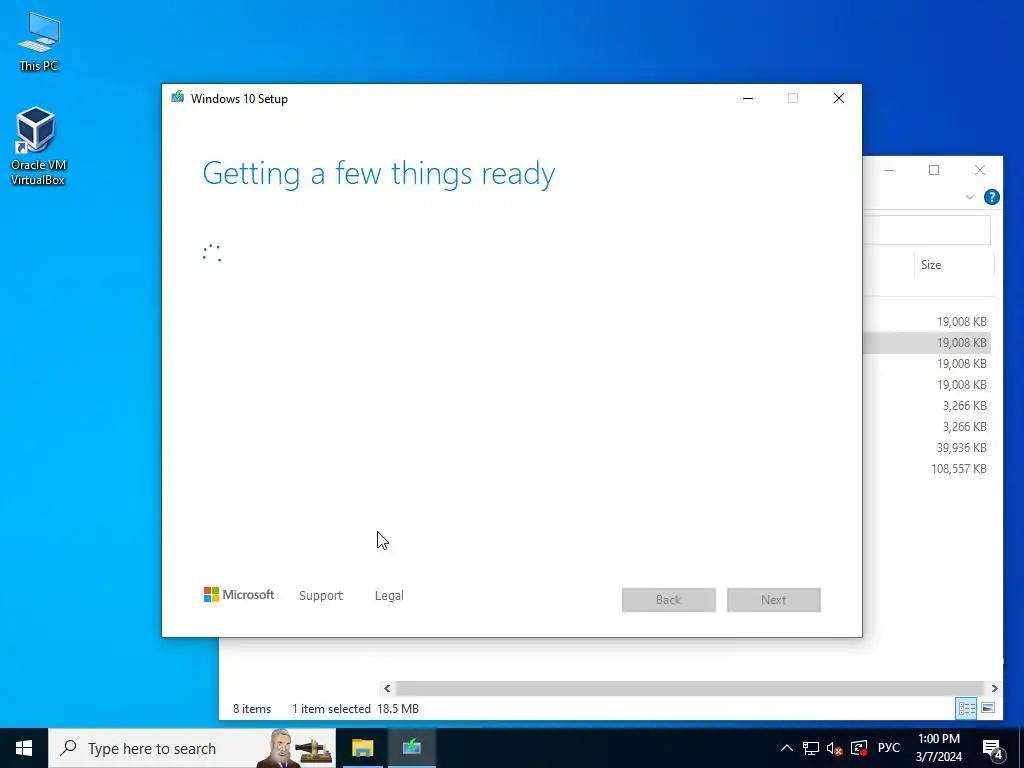The image size is (1024, 768).
Task: Minimize the File Explorer window
Action: point(889,170)
